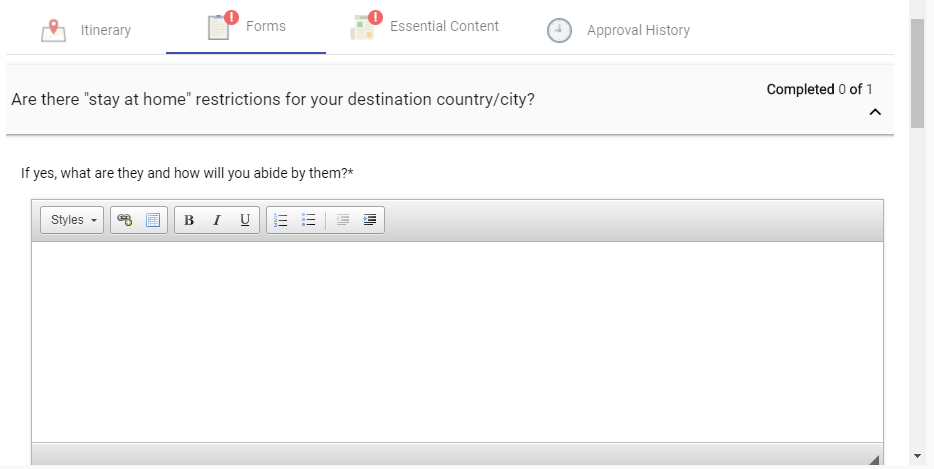Open the Forms tab
Image resolution: width=934 pixels, height=469 pixels.
click(246, 27)
